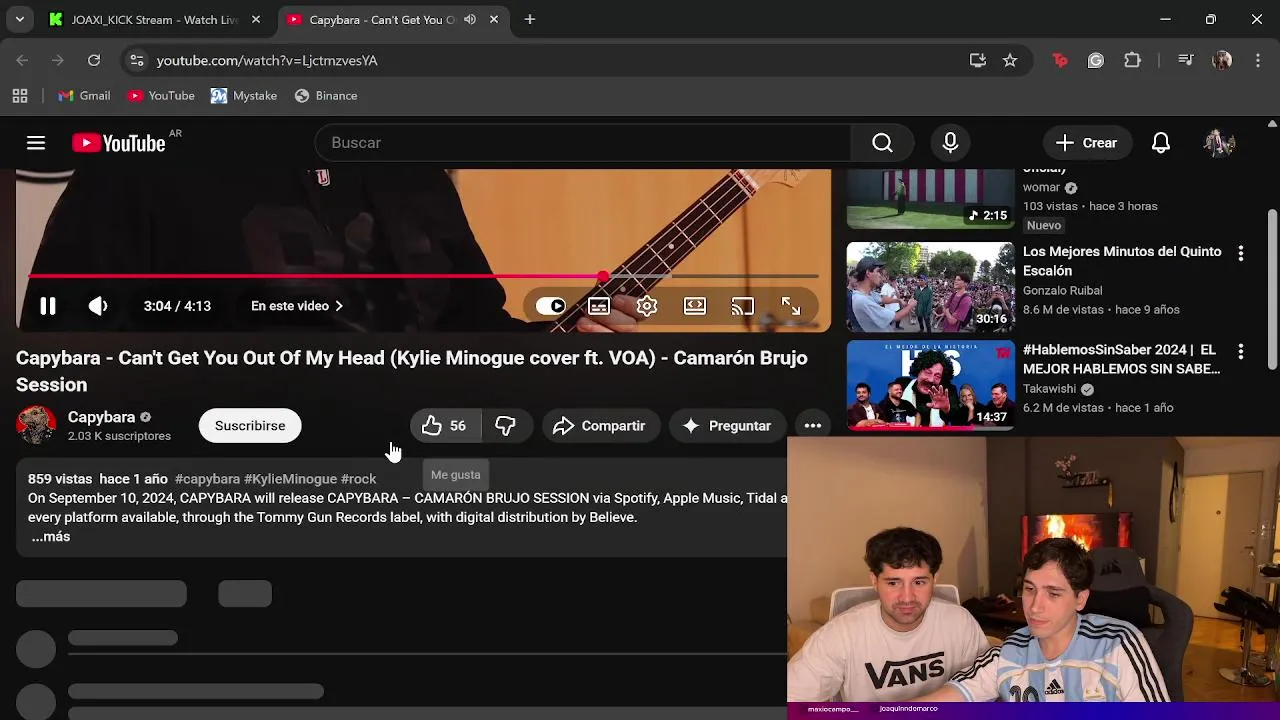Open media control button in toolbar

pos(1186,61)
